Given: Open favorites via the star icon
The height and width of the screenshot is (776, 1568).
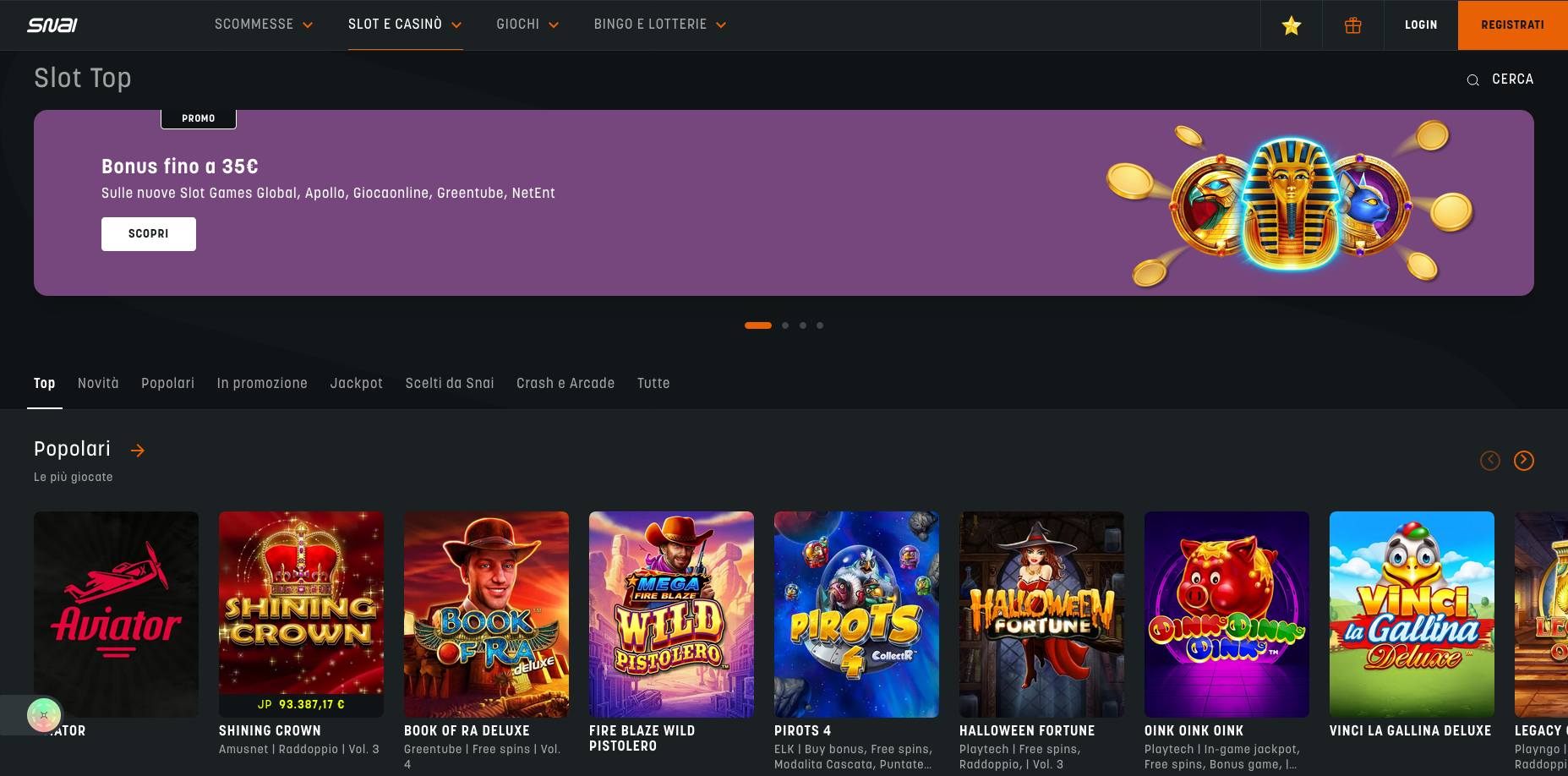Looking at the screenshot, I should pos(1291,25).
